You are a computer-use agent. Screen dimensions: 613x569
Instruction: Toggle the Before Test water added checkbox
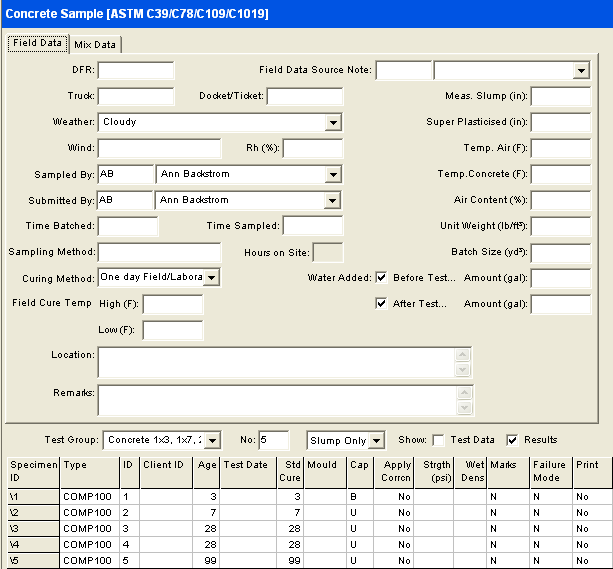pyautogui.click(x=381, y=277)
